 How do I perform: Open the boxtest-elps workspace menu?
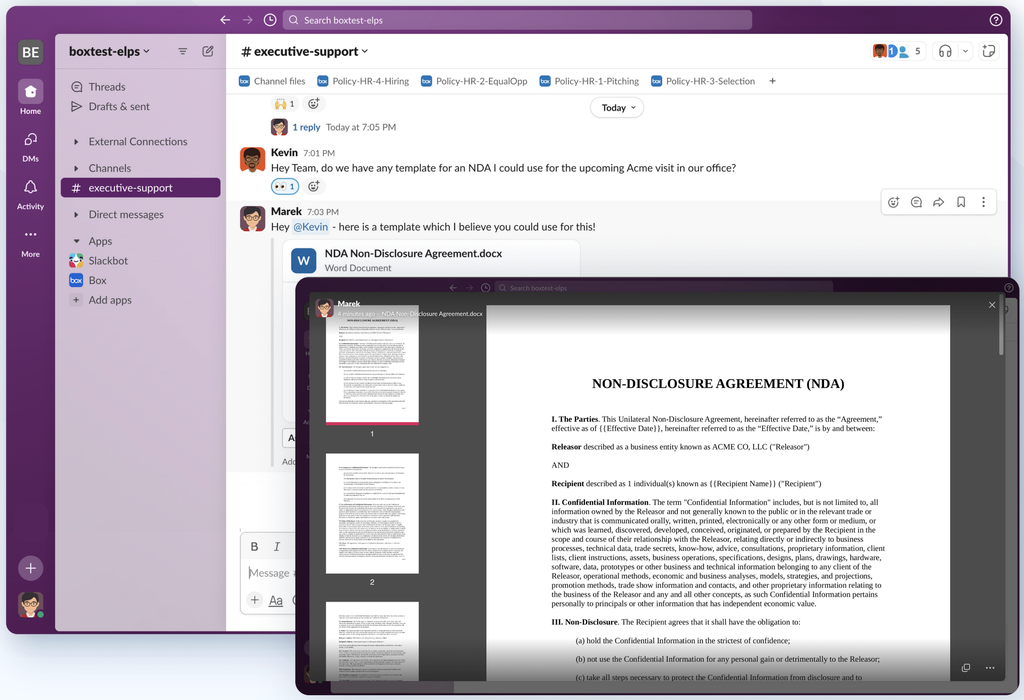tap(109, 51)
